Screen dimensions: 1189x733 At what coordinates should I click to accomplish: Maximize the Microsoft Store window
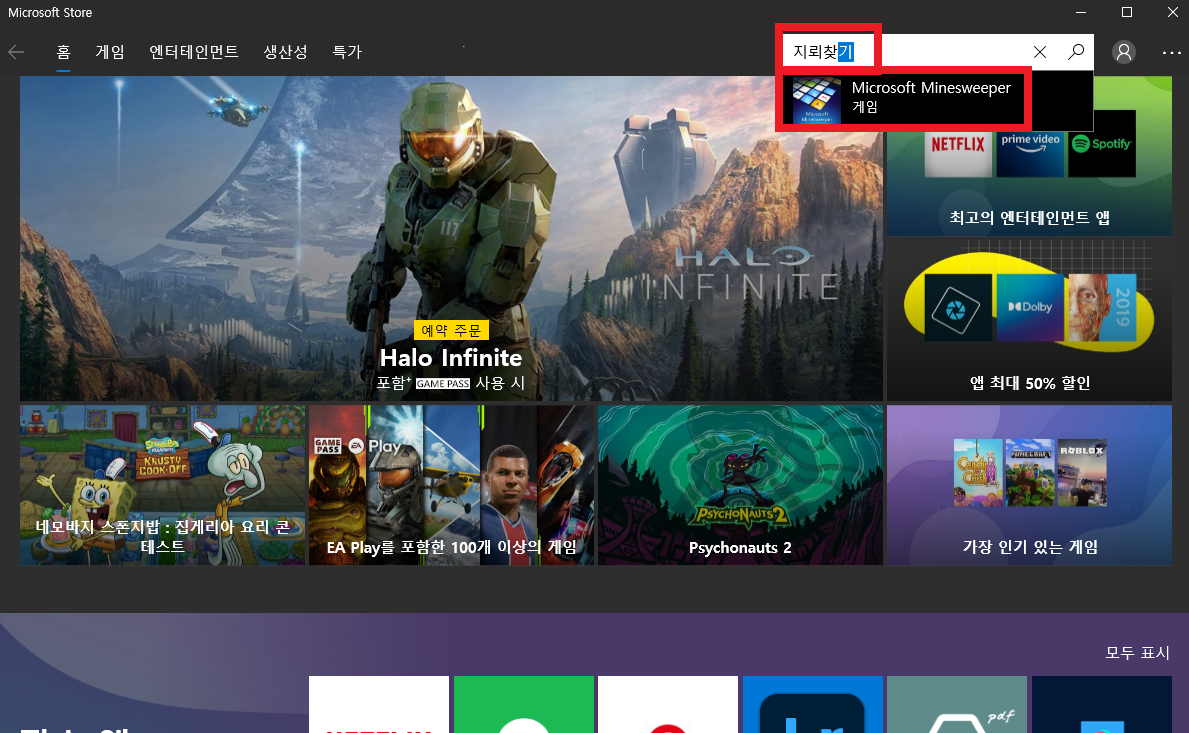(1127, 12)
